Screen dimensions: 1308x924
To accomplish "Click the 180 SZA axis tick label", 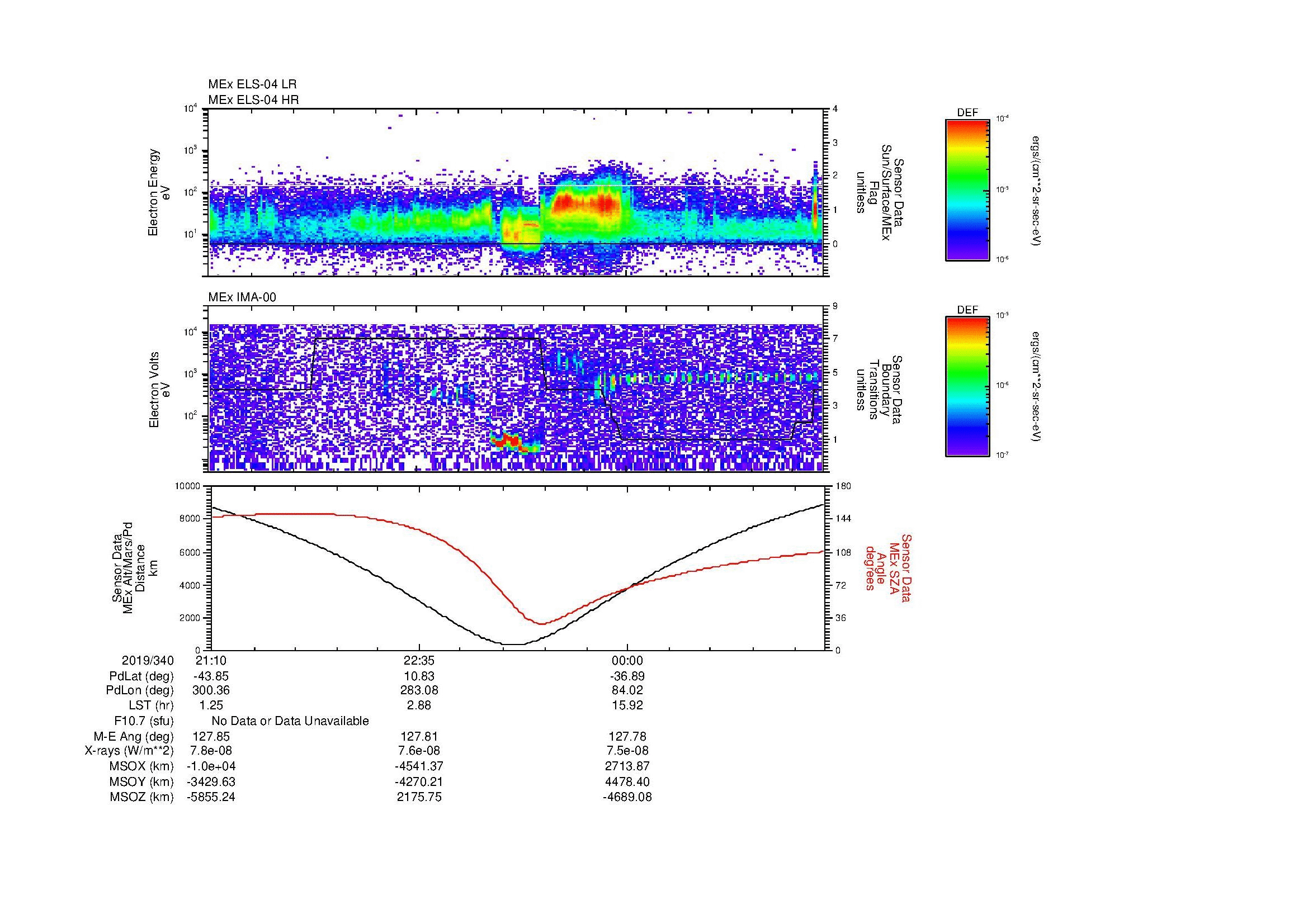I will 844,486.
